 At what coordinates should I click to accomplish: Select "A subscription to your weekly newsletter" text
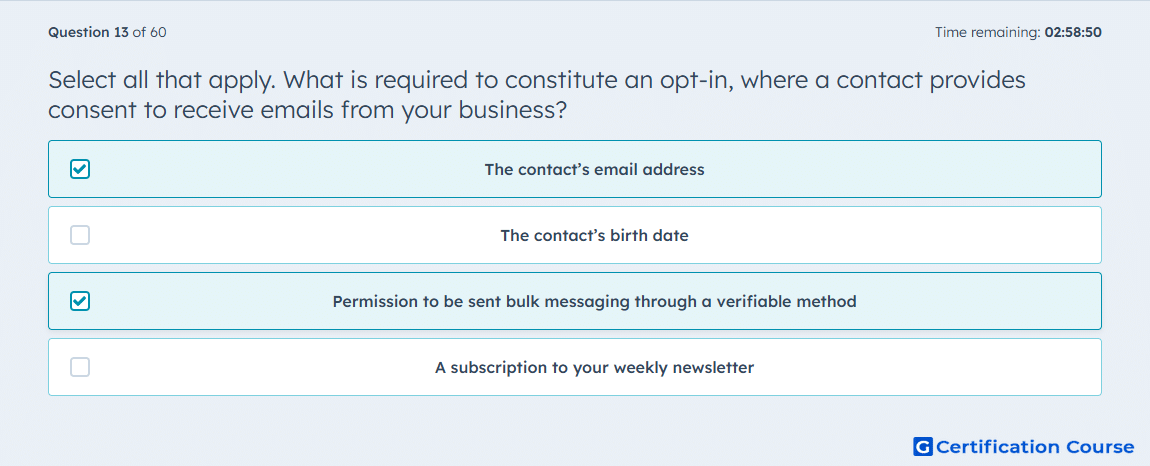594,368
